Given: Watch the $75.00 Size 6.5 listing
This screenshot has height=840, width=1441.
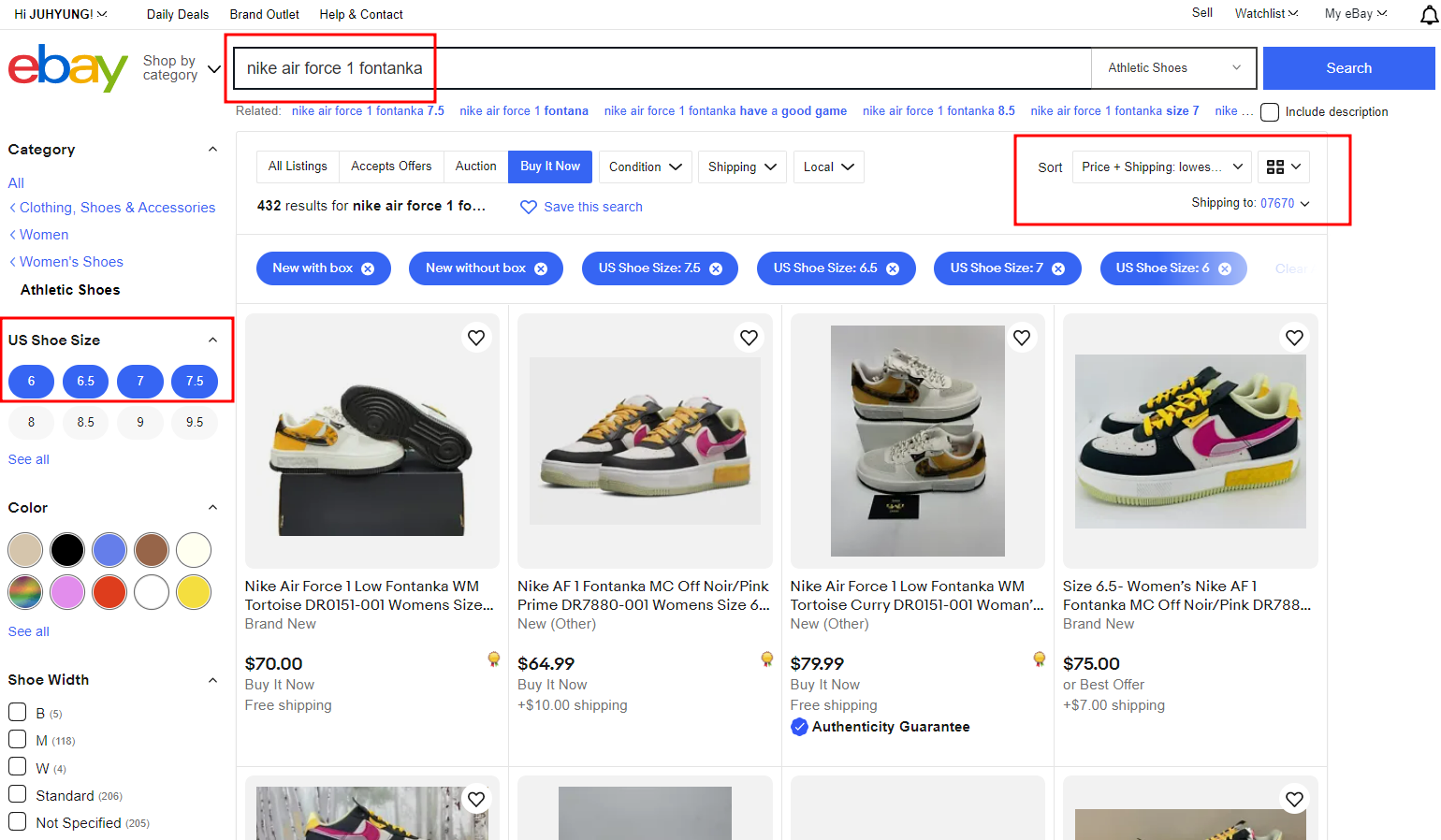Looking at the screenshot, I should 1294,338.
